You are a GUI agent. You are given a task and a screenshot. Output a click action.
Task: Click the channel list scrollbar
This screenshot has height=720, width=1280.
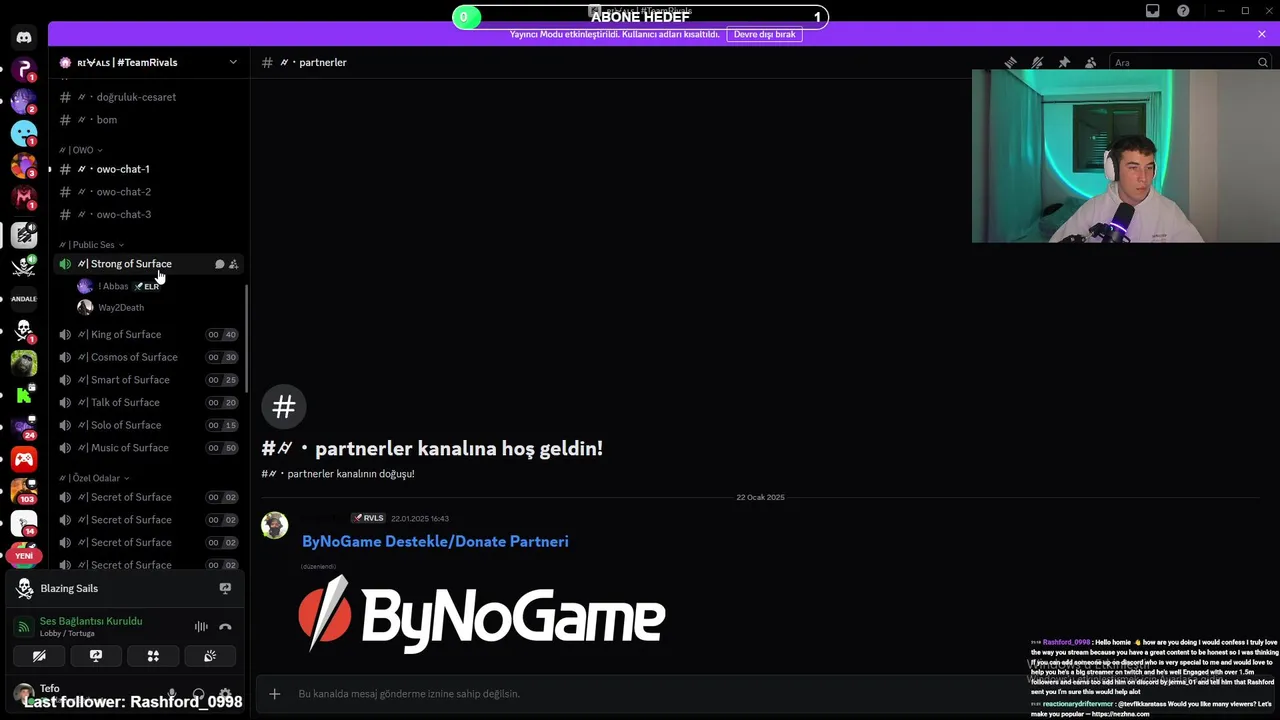[246, 337]
